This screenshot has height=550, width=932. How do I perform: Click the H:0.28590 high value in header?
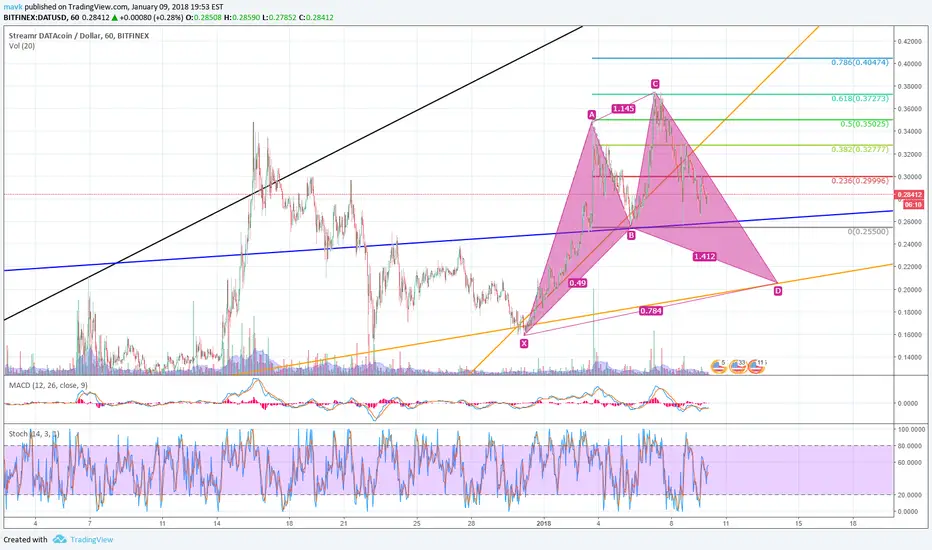[243, 18]
